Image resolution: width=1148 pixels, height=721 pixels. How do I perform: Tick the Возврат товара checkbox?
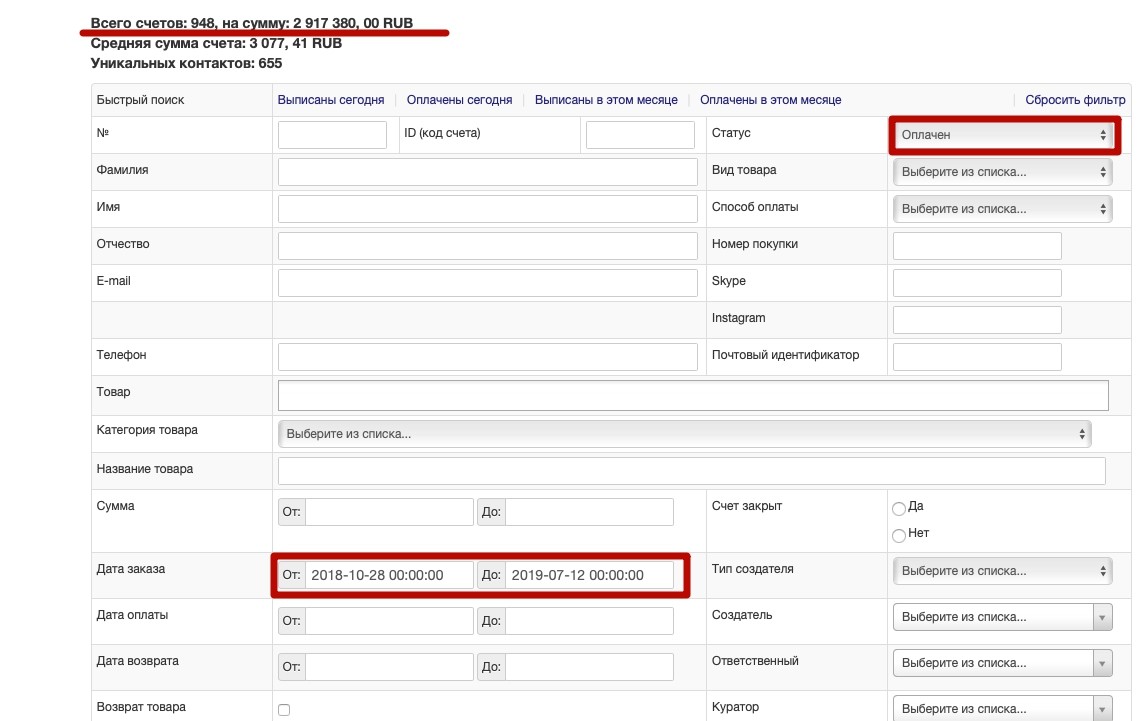284,710
